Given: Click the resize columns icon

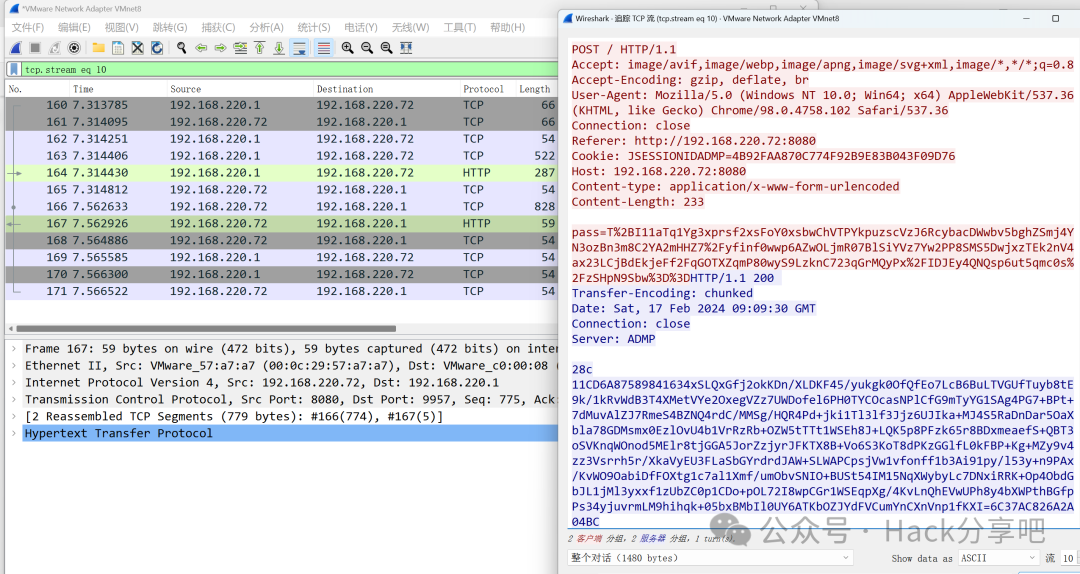Looking at the screenshot, I should click(405, 48).
